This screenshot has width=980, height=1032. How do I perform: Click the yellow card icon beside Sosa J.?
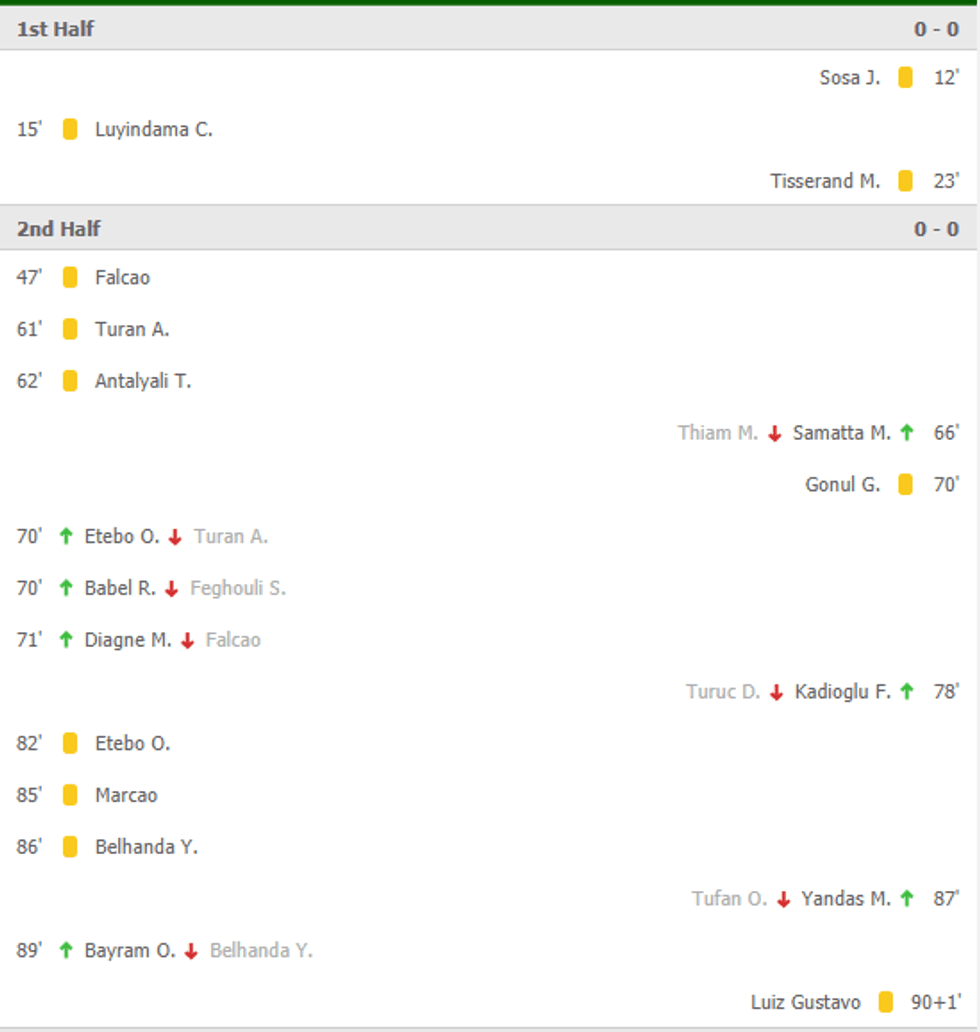pyautogui.click(x=905, y=78)
